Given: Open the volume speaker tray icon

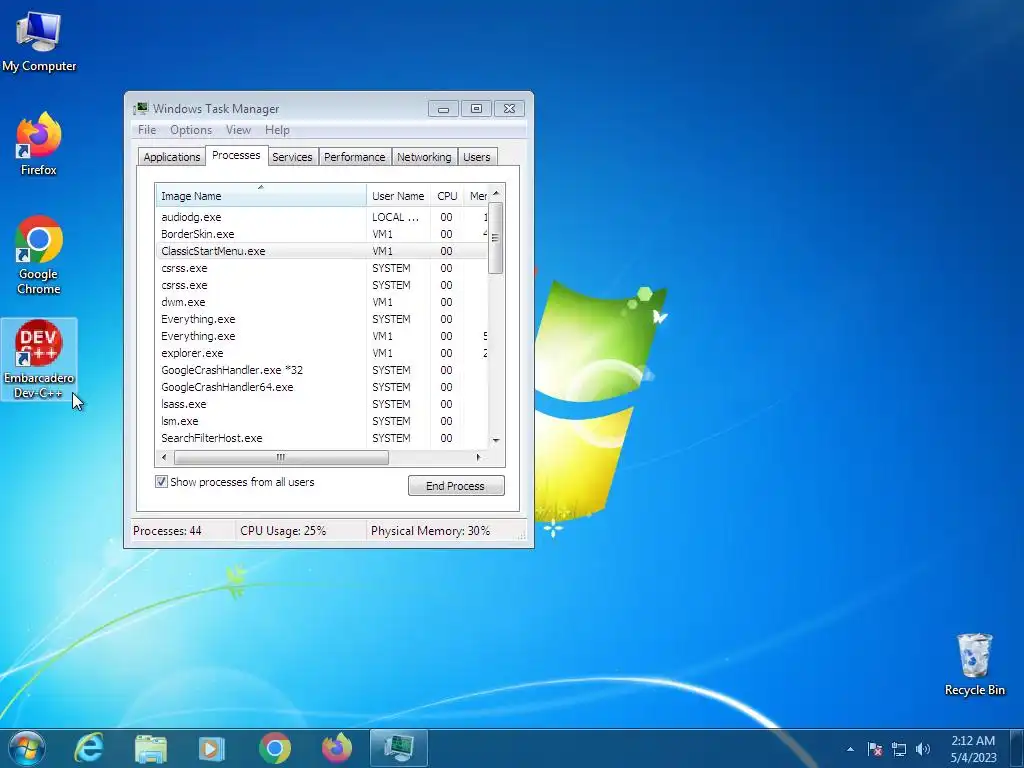Looking at the screenshot, I should pos(923,749).
